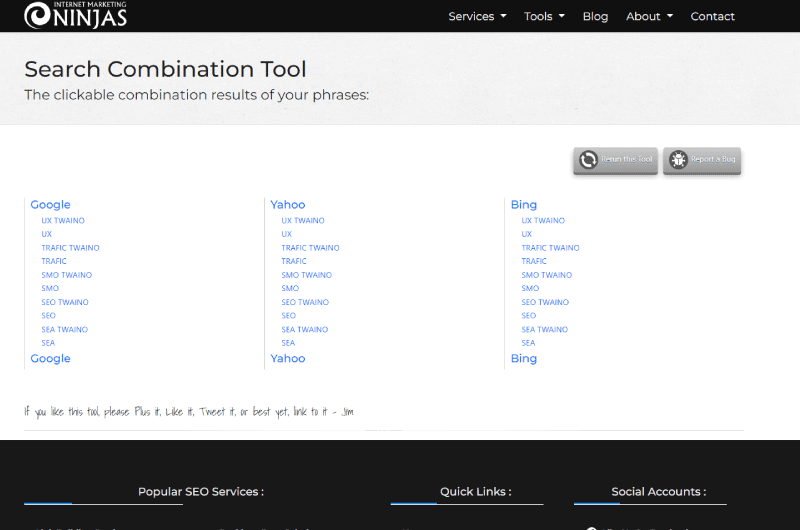
Task: Launch Bing search for TRAFIC
Action: [534, 261]
